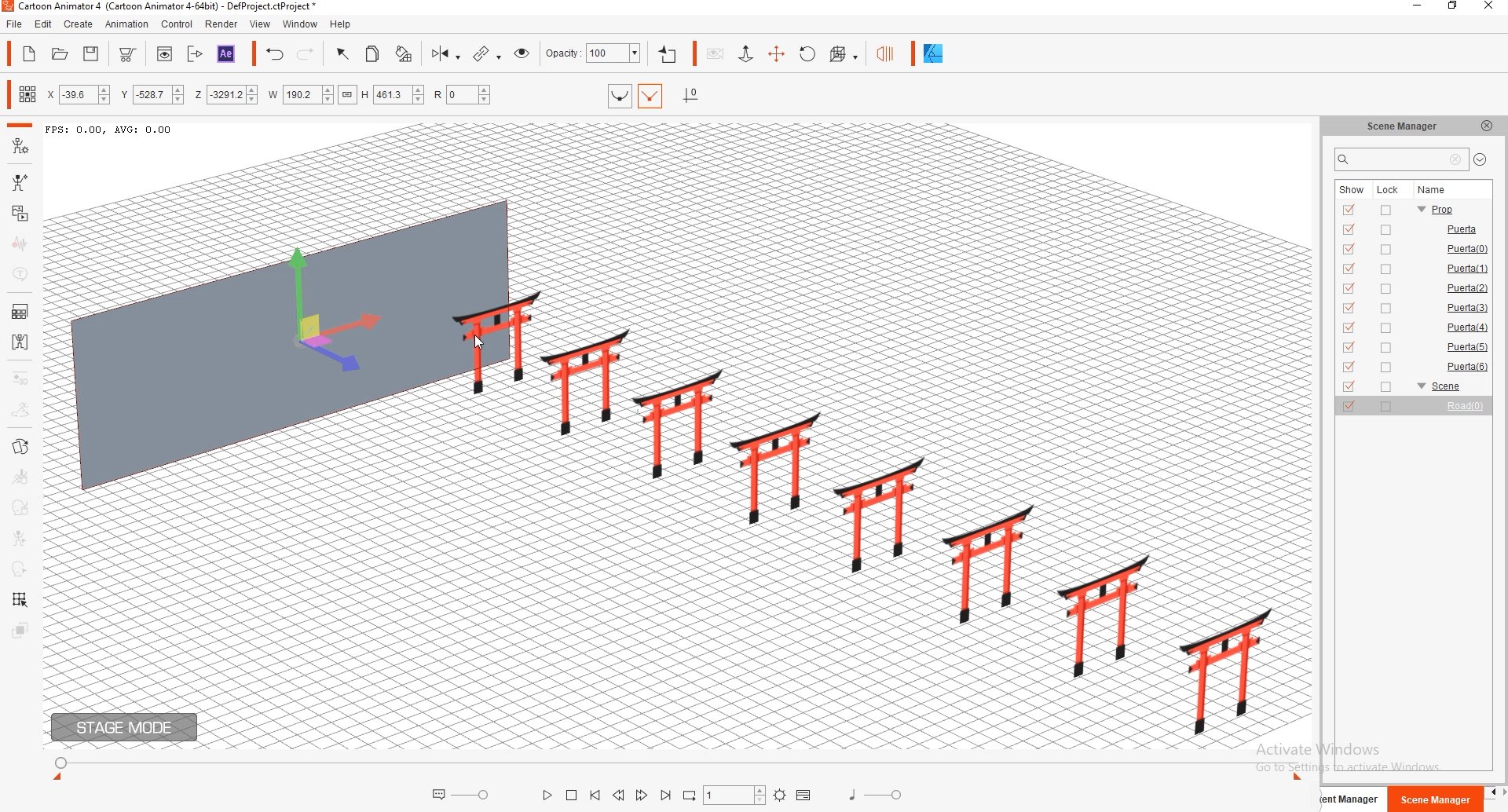Click the Scene Manager search field
The image size is (1508, 812).
1402,159
